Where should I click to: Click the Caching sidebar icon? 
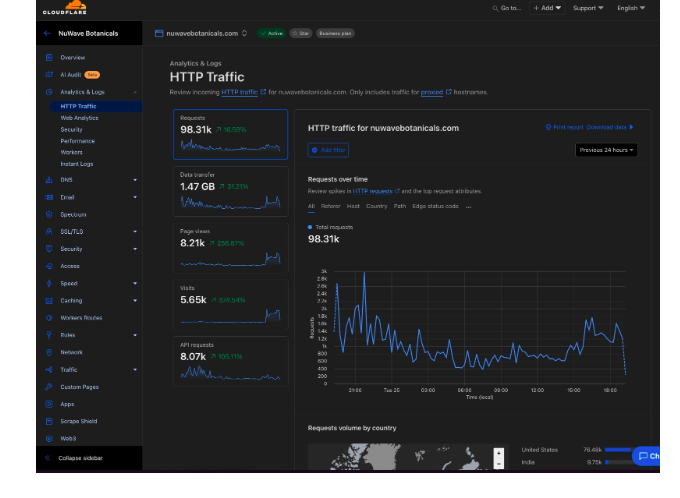coord(49,301)
